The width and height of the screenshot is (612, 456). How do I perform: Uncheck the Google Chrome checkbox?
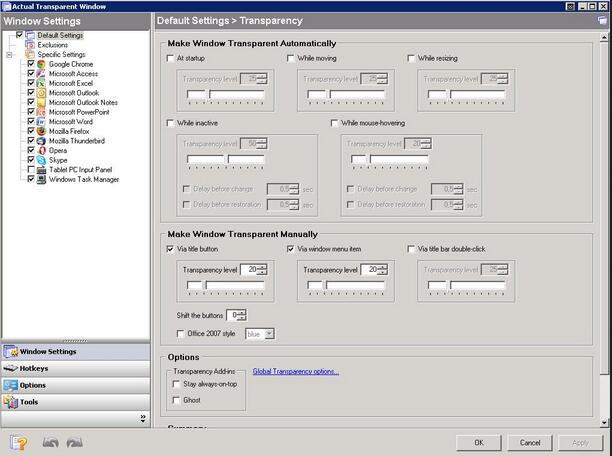(x=31, y=64)
